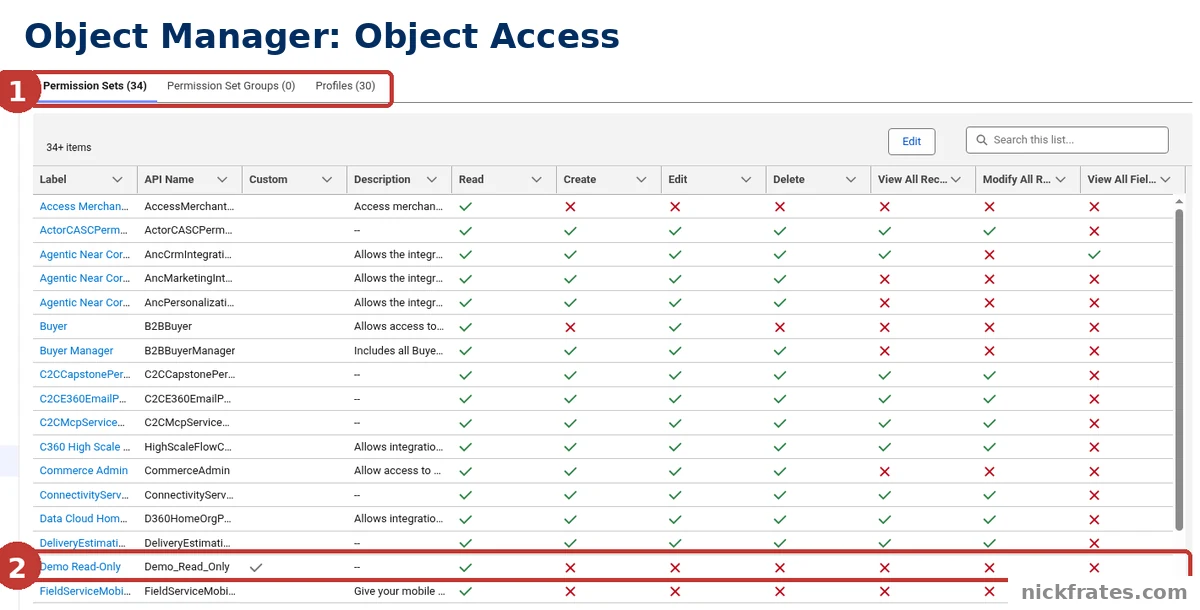Open View All Fields column dropdown
The width and height of the screenshot is (1200, 610).
tap(1165, 180)
